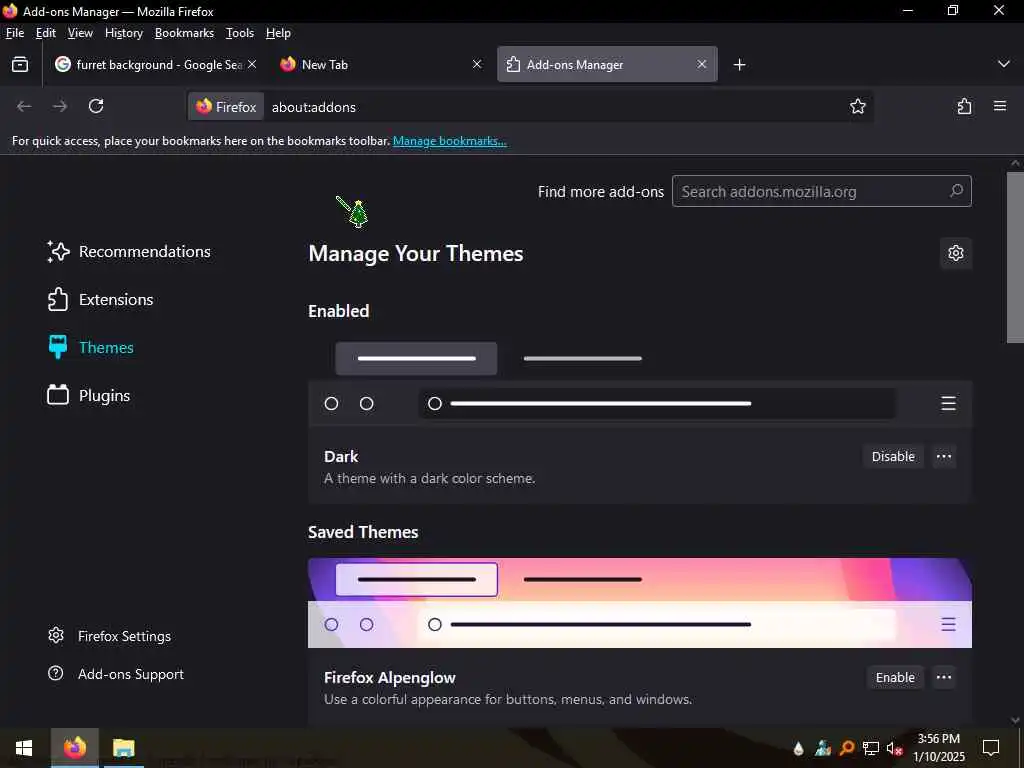Reload the current page

click(96, 106)
